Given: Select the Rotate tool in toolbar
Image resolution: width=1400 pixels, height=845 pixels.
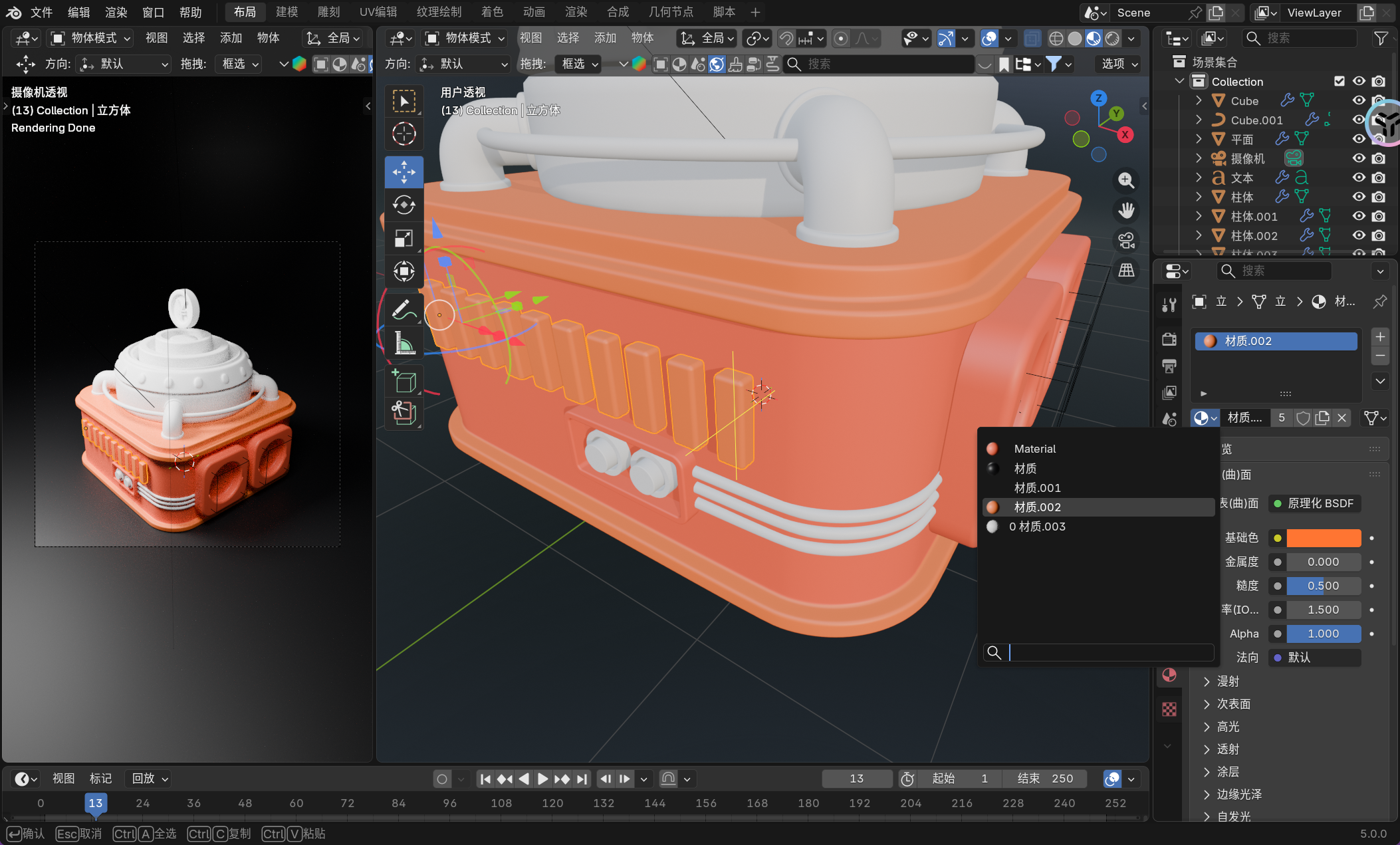Looking at the screenshot, I should tap(404, 205).
